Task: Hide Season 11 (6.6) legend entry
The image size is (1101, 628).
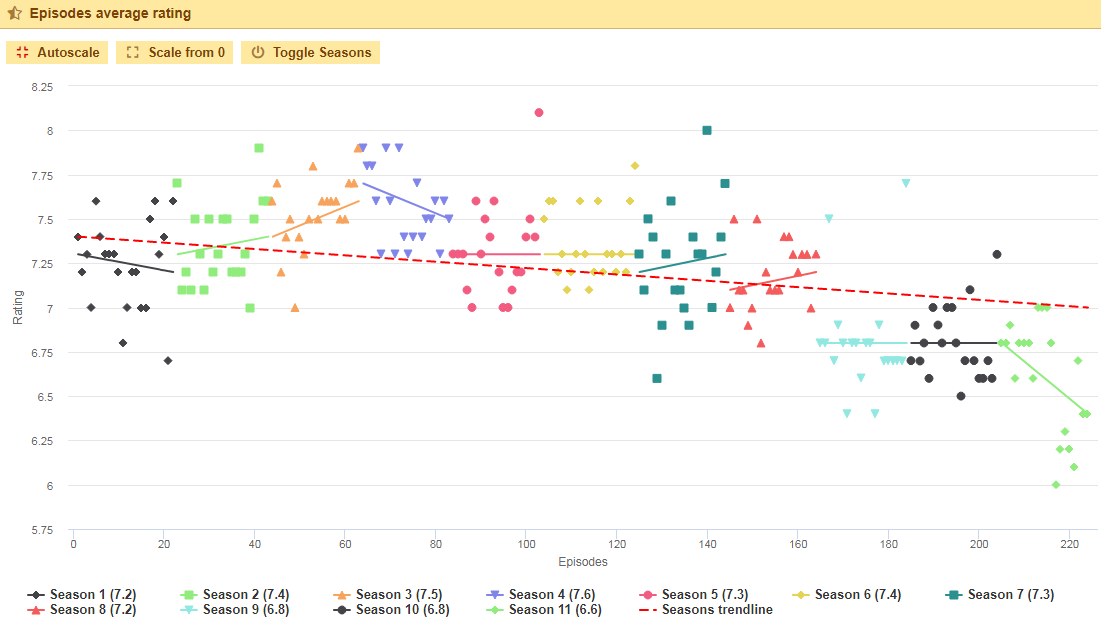Action: pos(544,610)
